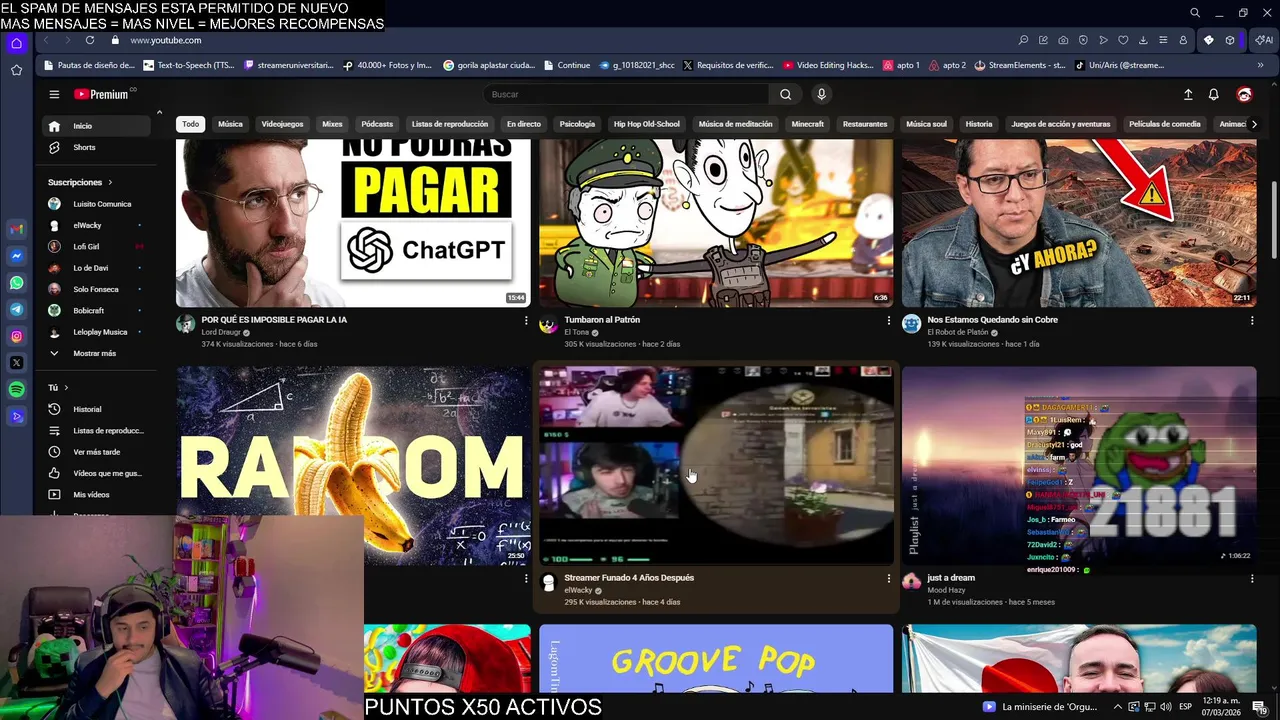Viewport: 1280px width, 720px height.
Task: Click the browser profile person icon
Action: (1183, 40)
